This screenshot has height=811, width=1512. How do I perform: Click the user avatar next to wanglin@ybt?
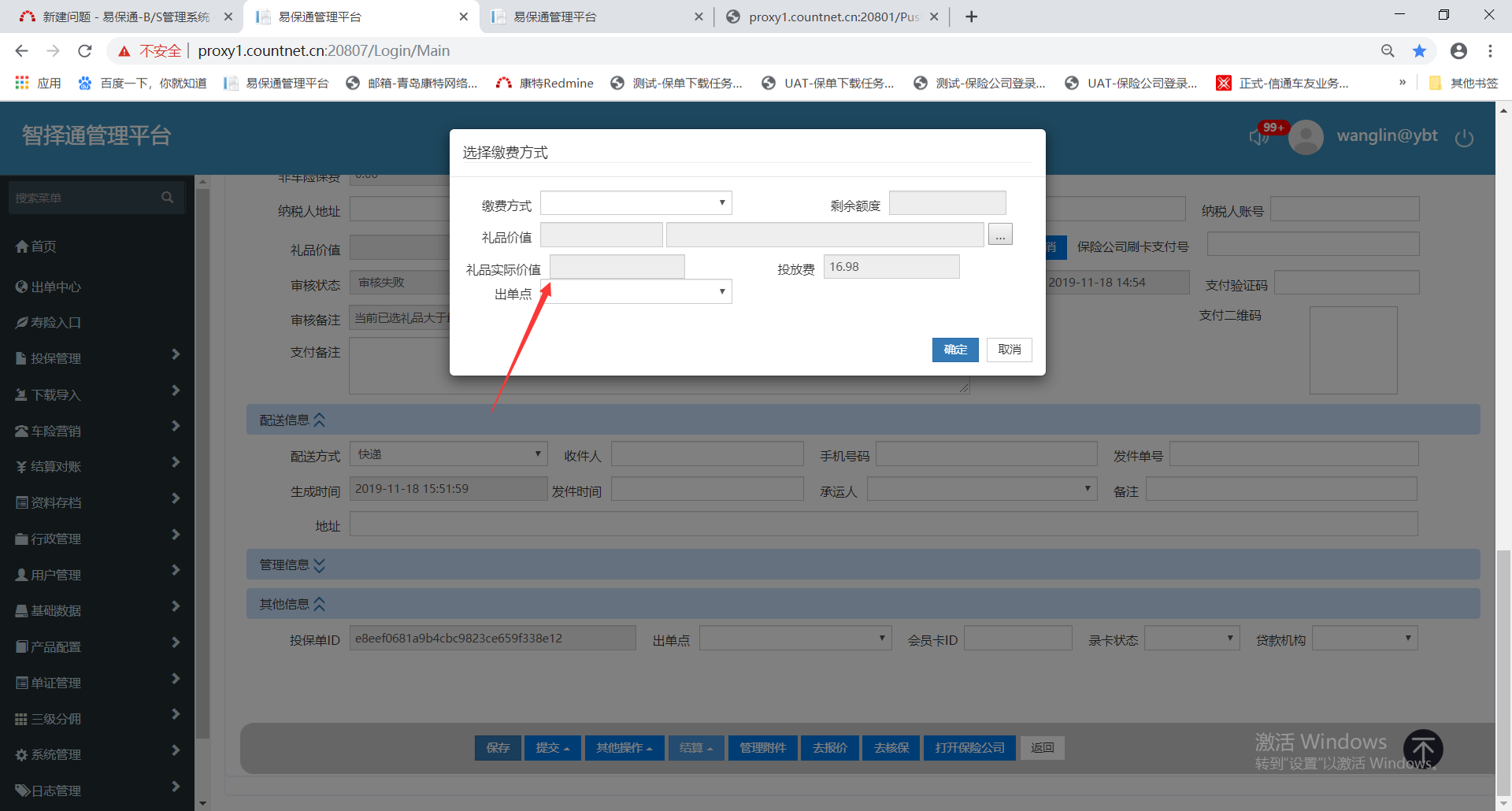click(1306, 137)
